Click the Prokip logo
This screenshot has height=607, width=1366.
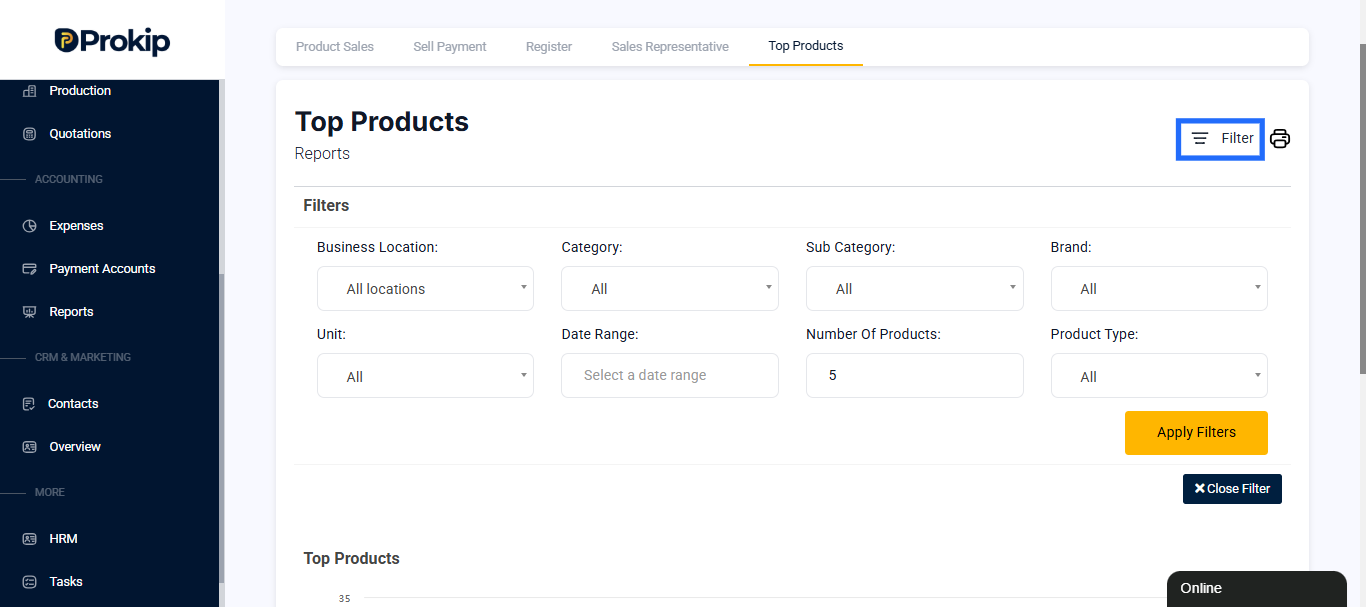(x=112, y=41)
